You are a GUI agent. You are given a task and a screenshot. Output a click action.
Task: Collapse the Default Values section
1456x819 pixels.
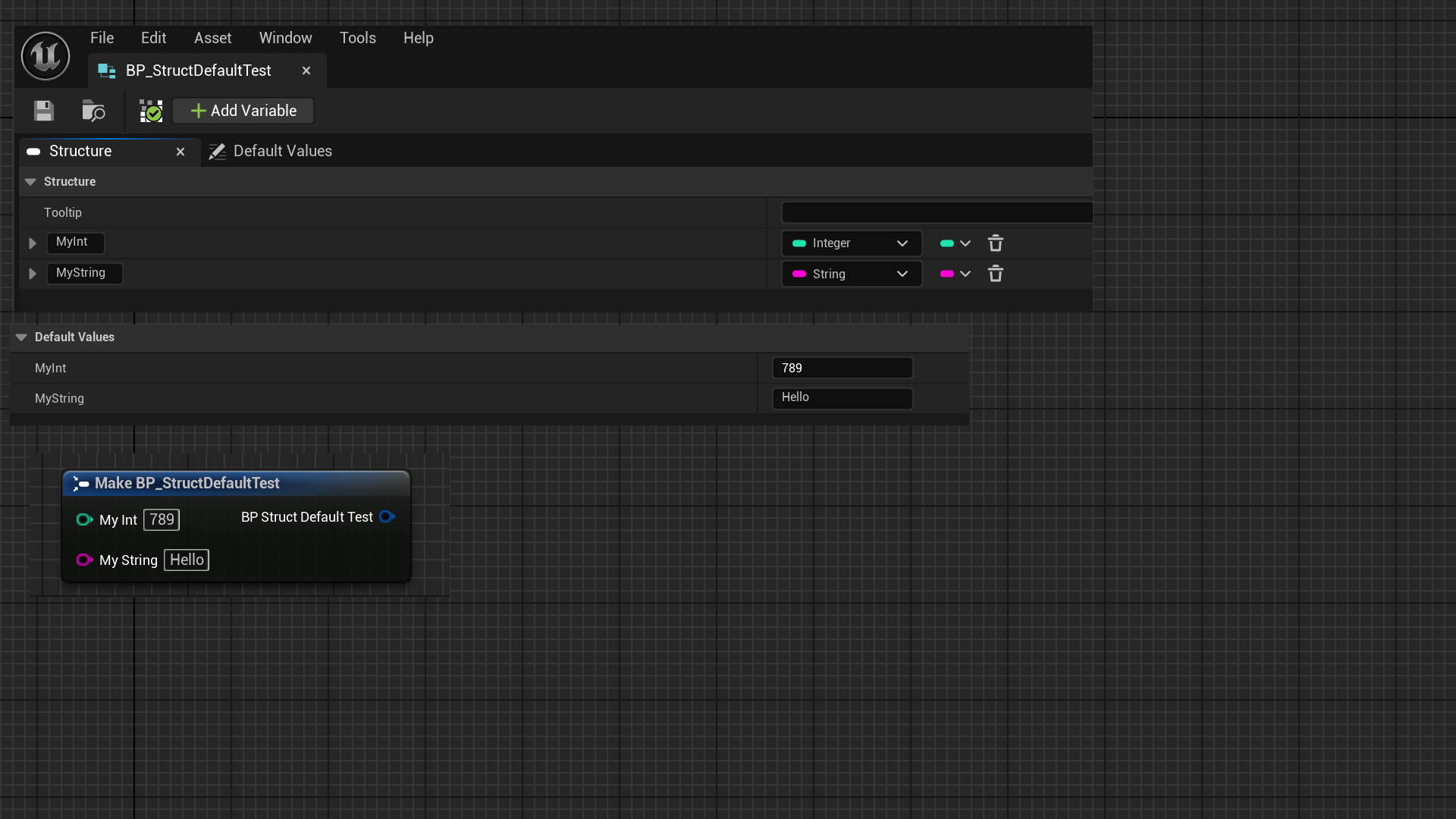click(x=21, y=337)
